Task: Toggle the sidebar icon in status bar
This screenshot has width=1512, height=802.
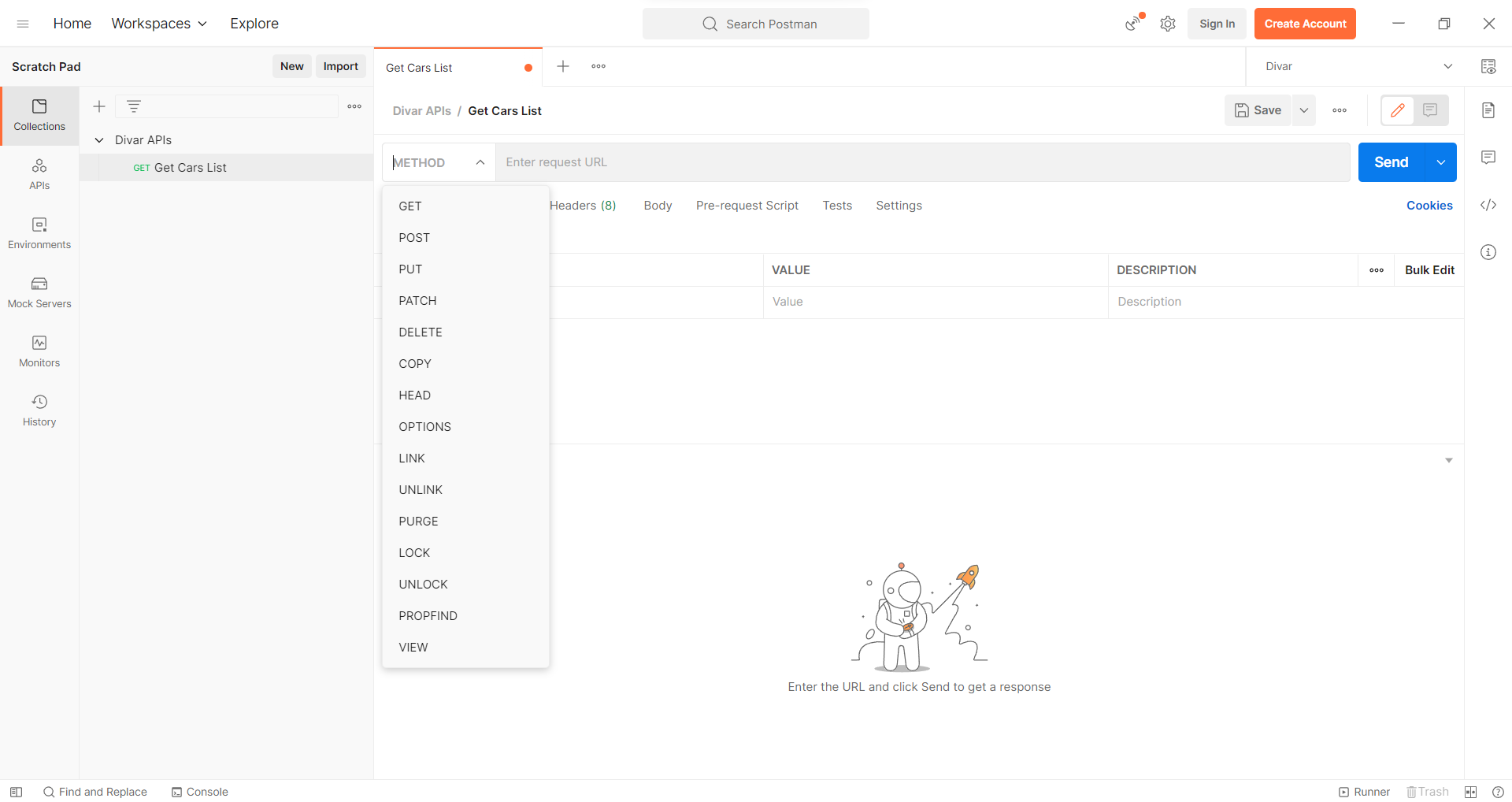Action: point(16,792)
